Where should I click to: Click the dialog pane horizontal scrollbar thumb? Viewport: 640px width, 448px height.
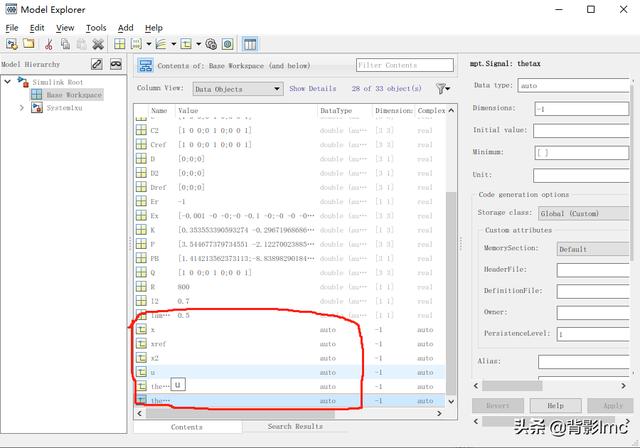pos(512,386)
